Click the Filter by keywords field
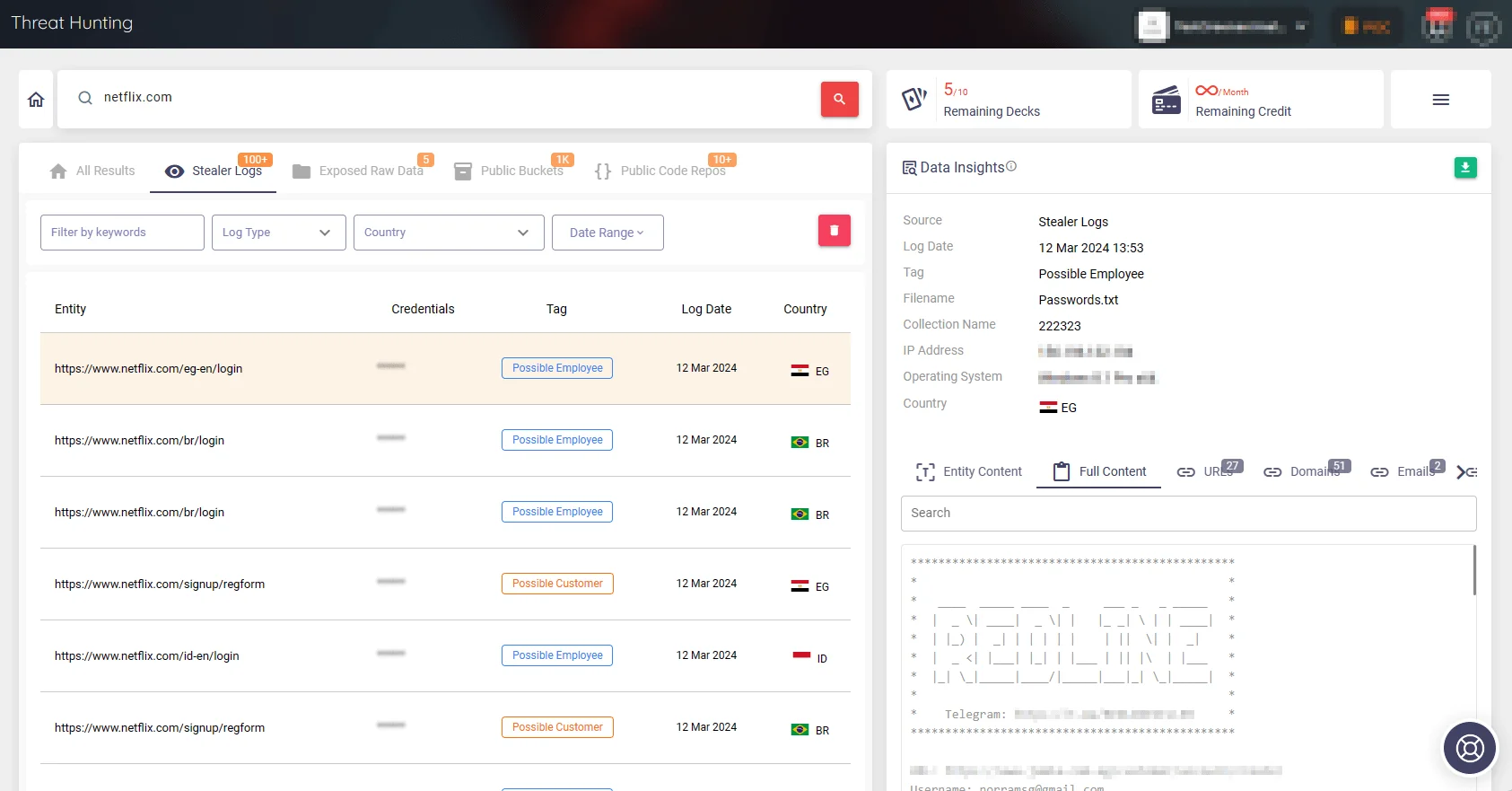1512x791 pixels. [x=122, y=233]
